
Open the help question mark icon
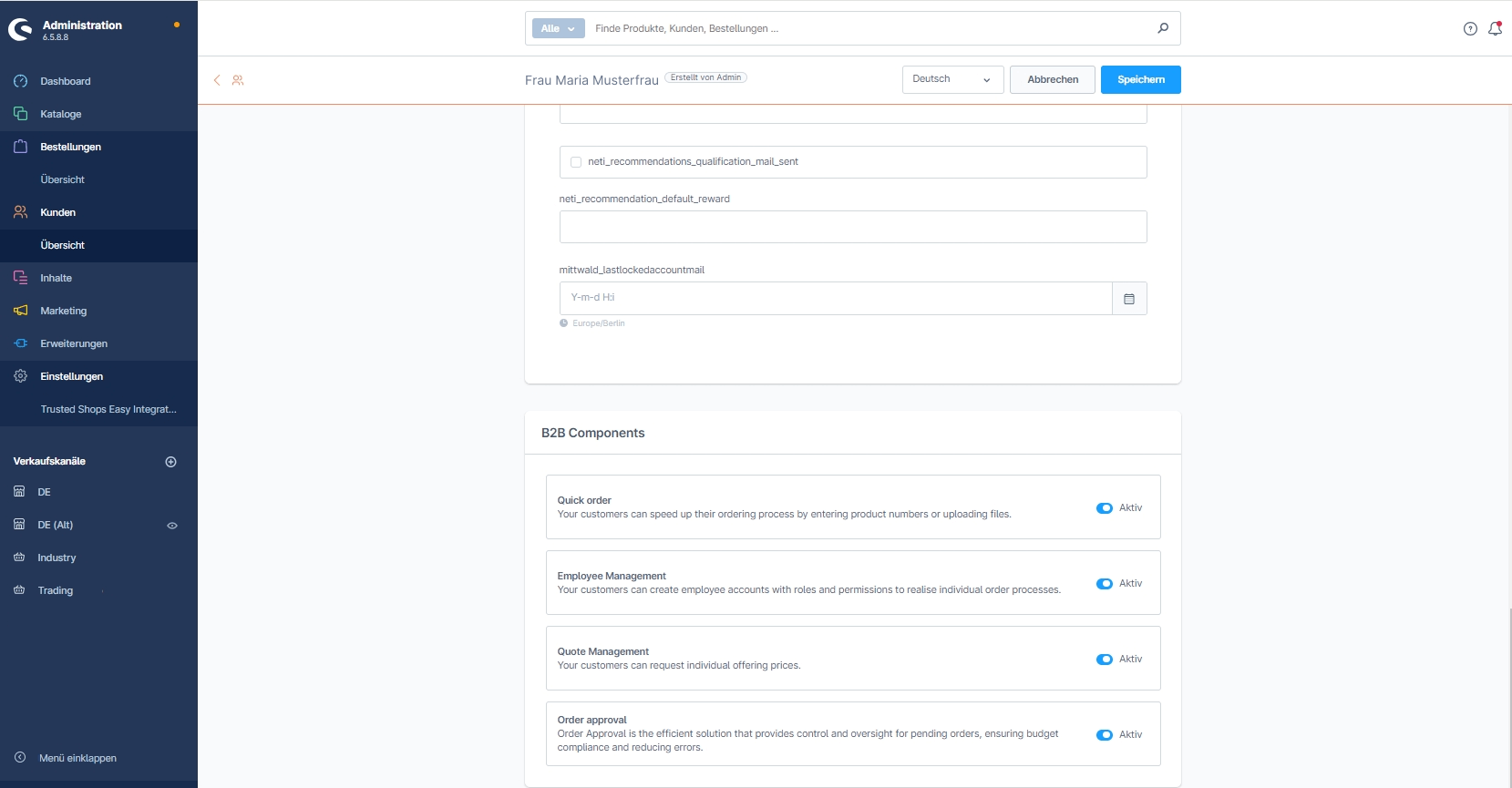coord(1470,28)
